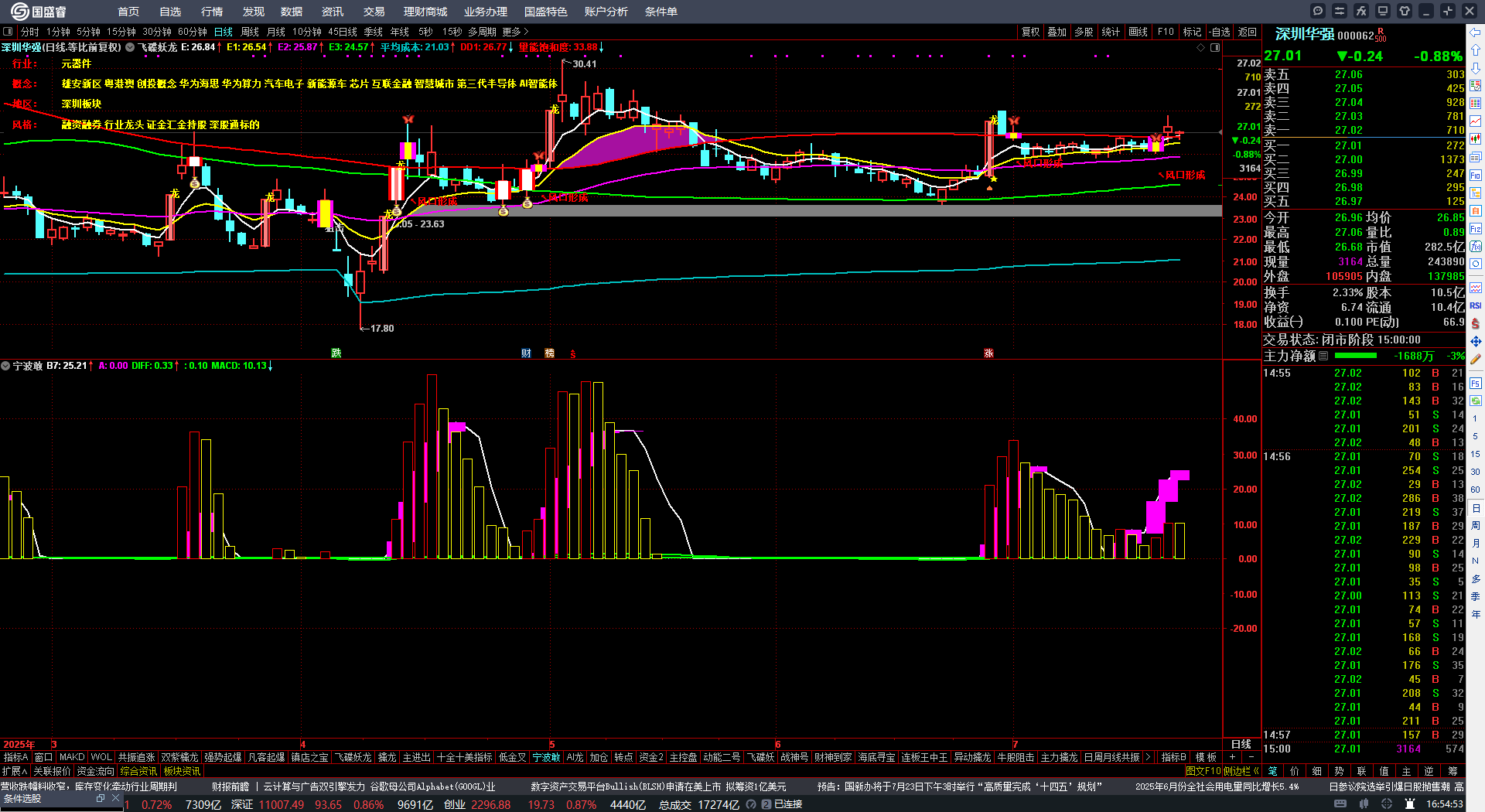Open the f(x) formula manager sidebar icon
Image resolution: width=1485 pixels, height=812 pixels.
(x=1476, y=247)
